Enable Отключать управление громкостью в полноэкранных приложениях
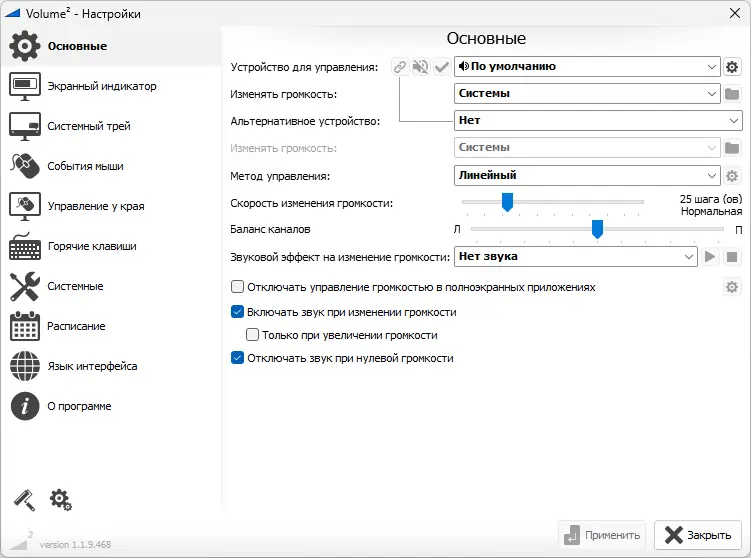This screenshot has height=558, width=751. 238,287
